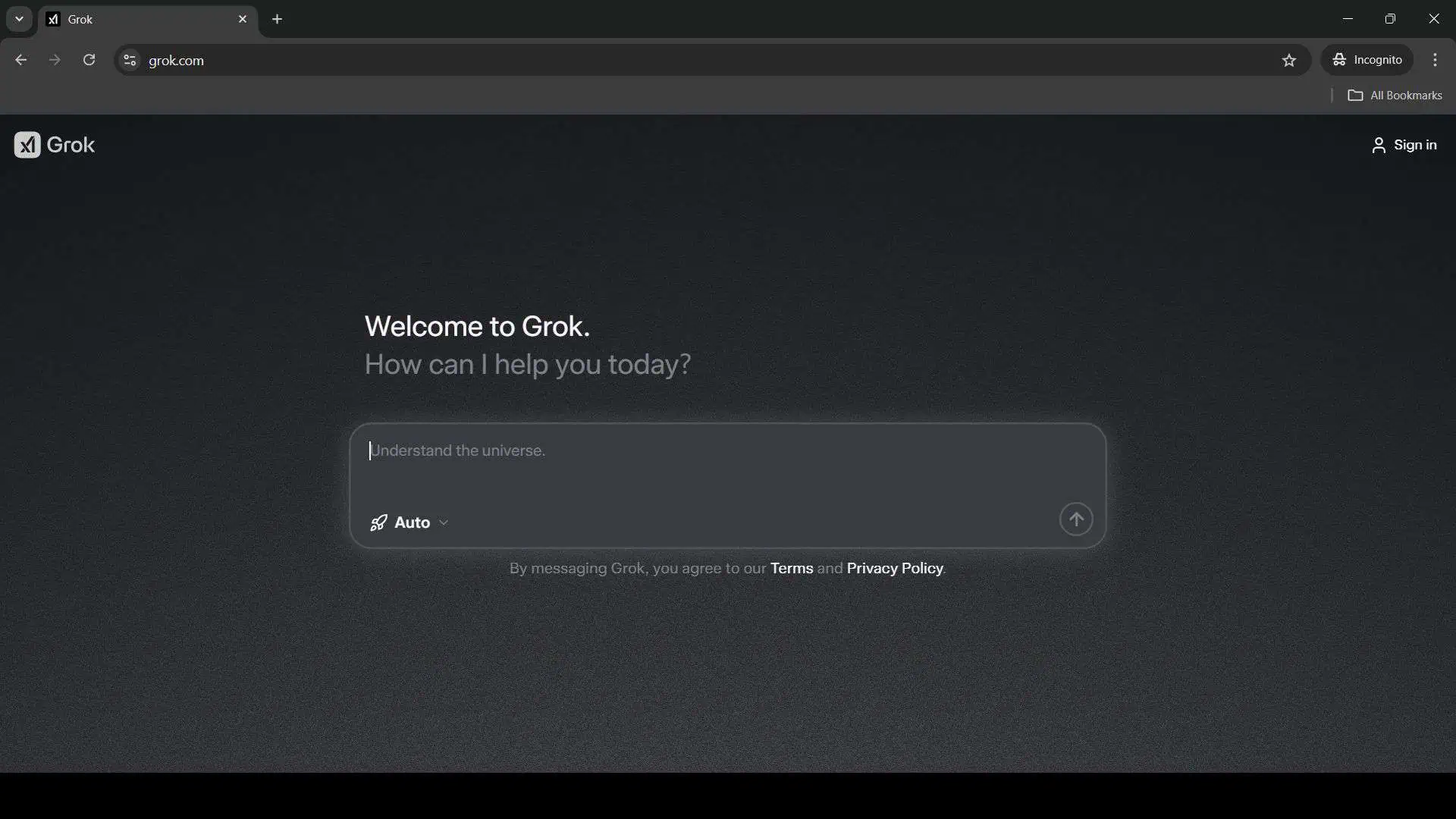Open the Chrome three-dot menu

pyautogui.click(x=1435, y=61)
